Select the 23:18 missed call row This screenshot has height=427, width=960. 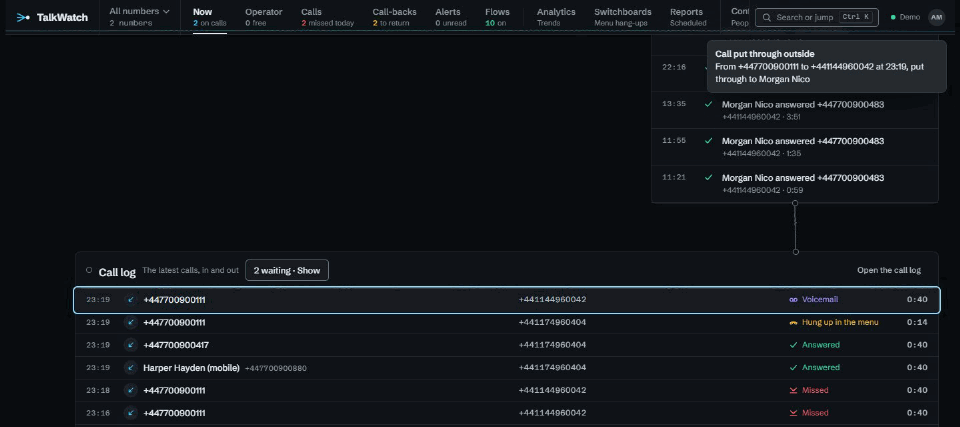pyautogui.click(x=506, y=390)
